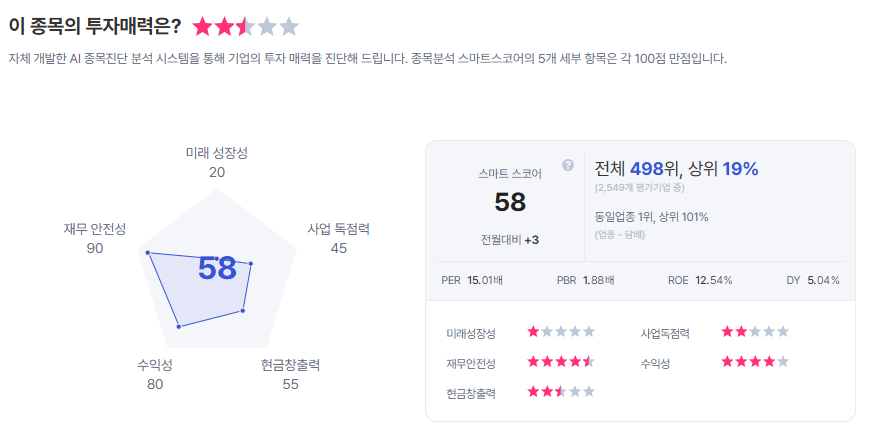This screenshot has width=878, height=425.
Task: Click the smart score help question-mark icon
Action: tap(568, 165)
